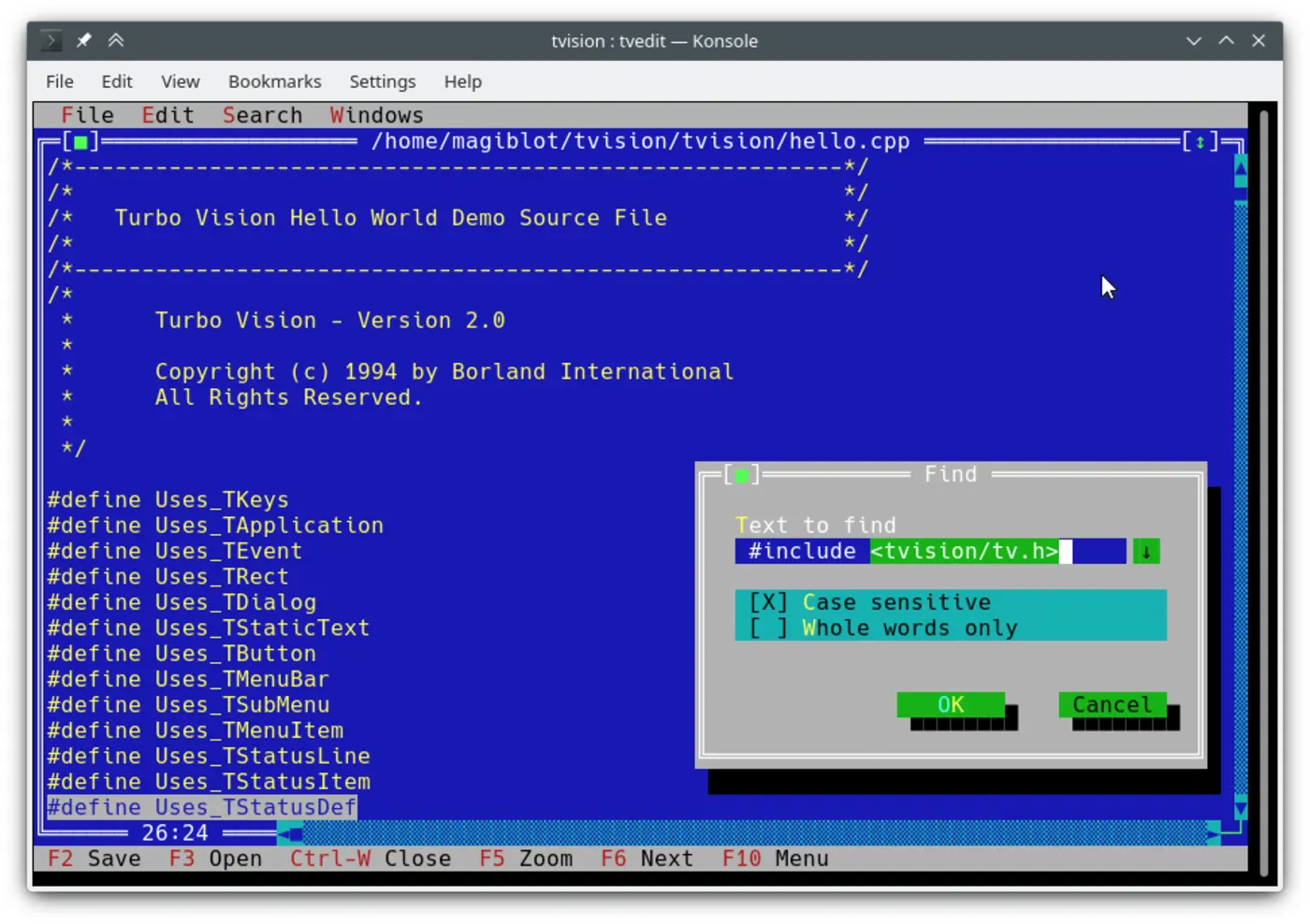
Task: Click the editor window zoom arrow icon
Action: point(1200,142)
